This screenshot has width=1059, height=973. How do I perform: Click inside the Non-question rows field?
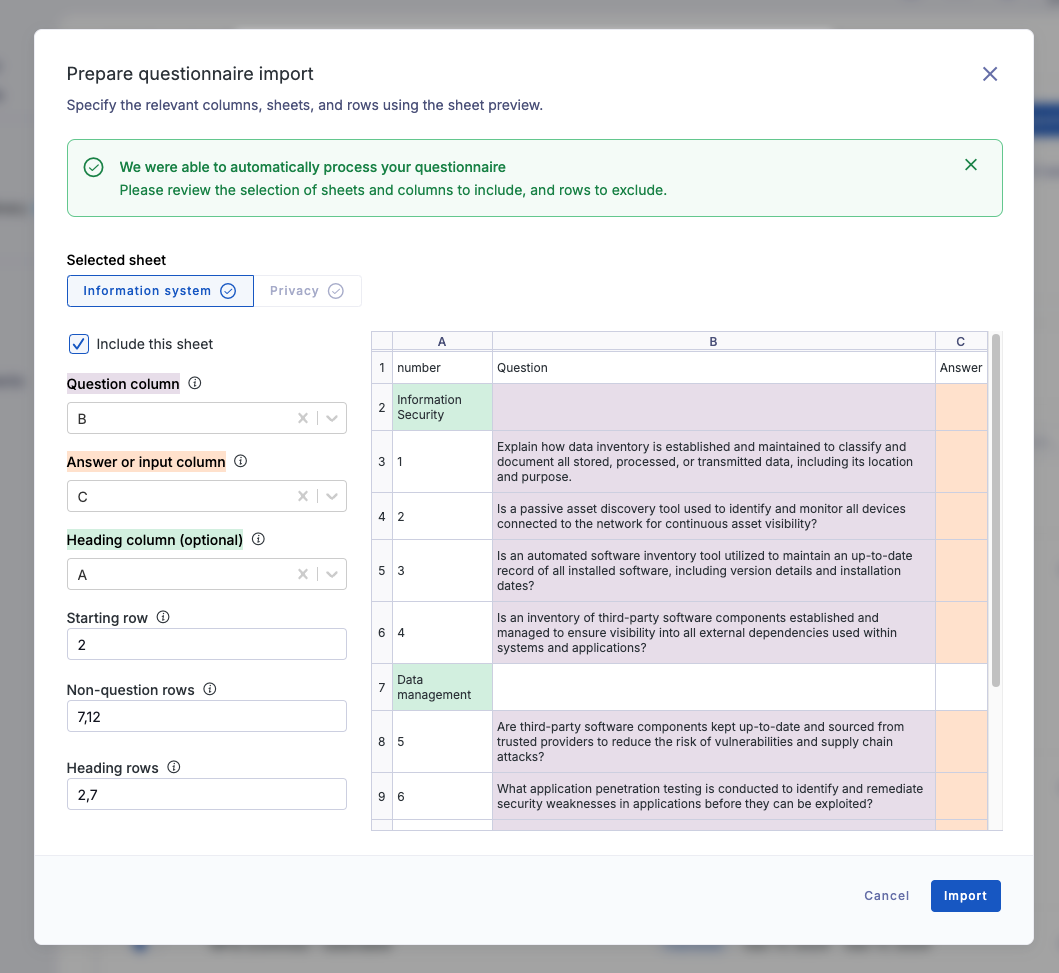[206, 716]
